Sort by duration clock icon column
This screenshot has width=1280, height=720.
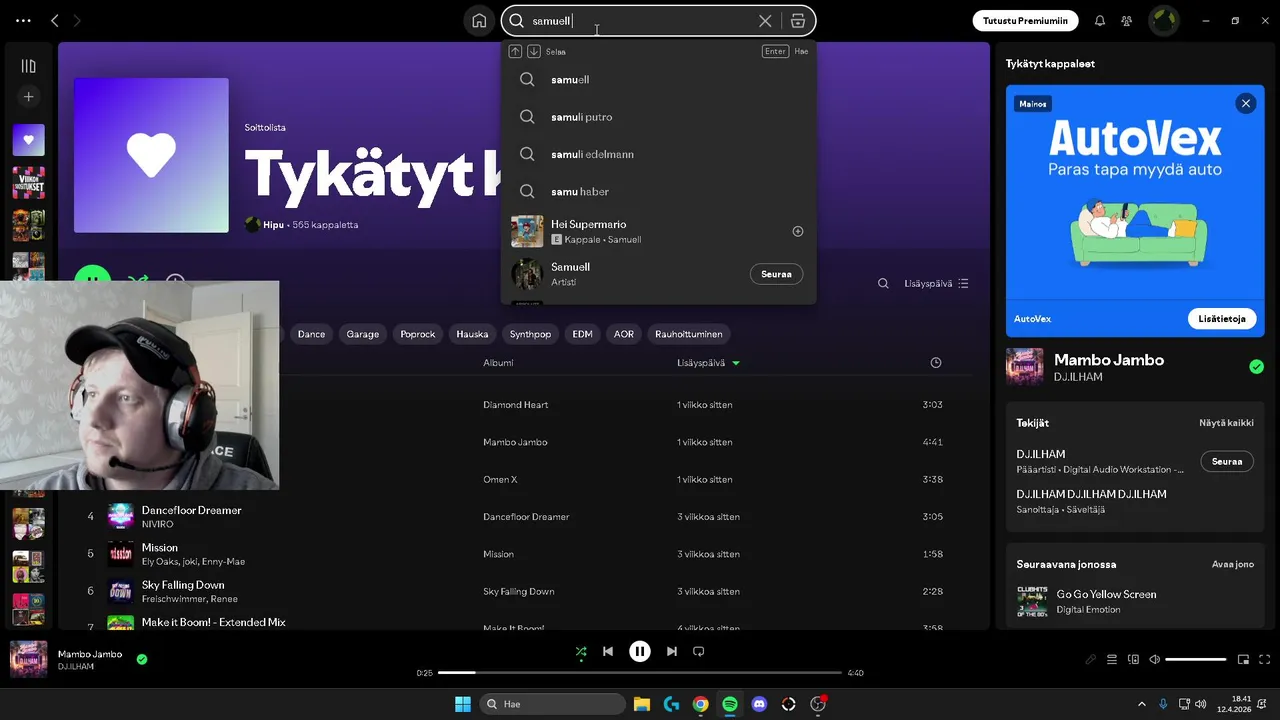click(x=936, y=363)
